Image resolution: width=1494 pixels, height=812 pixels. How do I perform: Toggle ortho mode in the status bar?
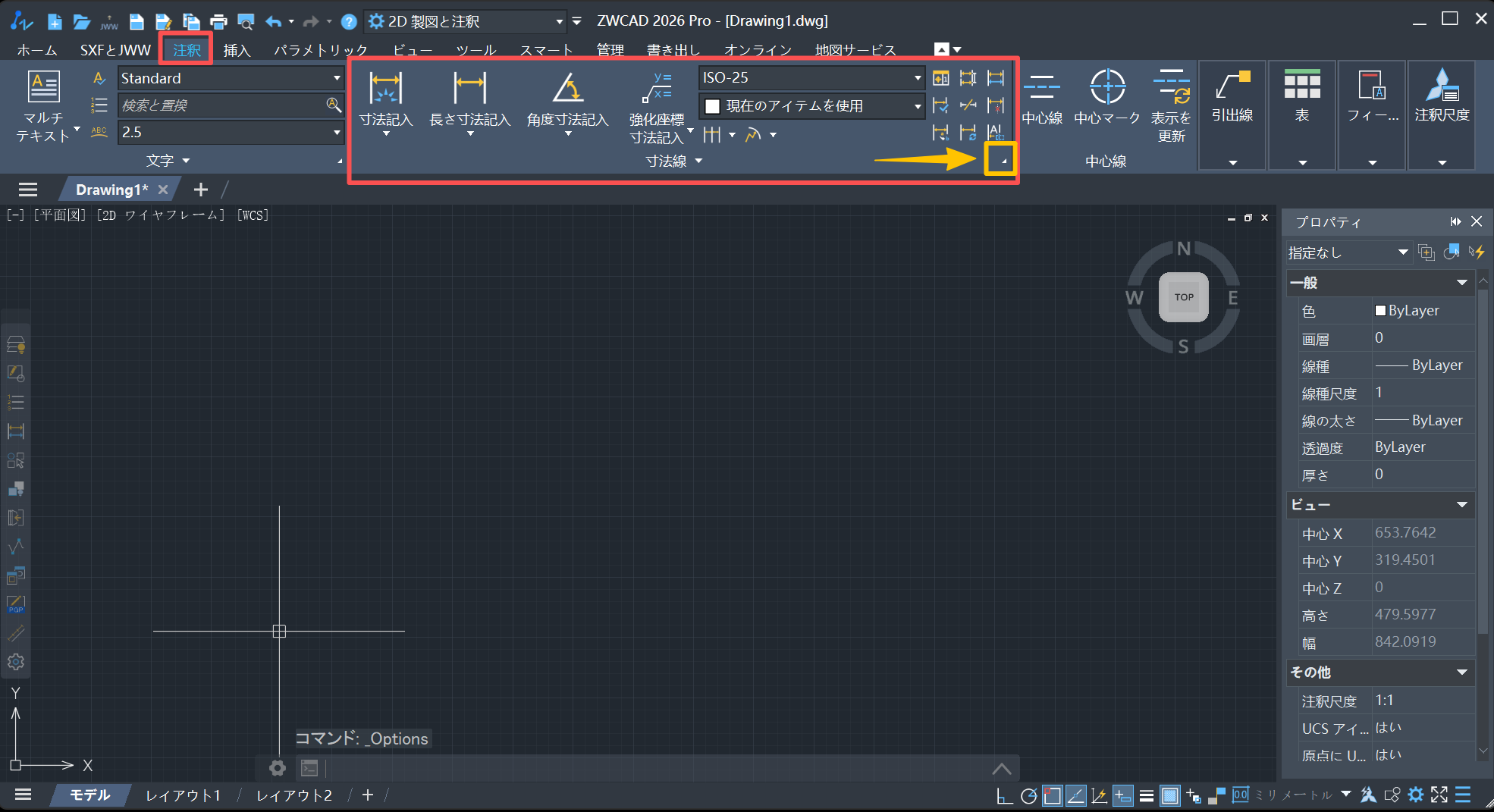coord(1004,795)
